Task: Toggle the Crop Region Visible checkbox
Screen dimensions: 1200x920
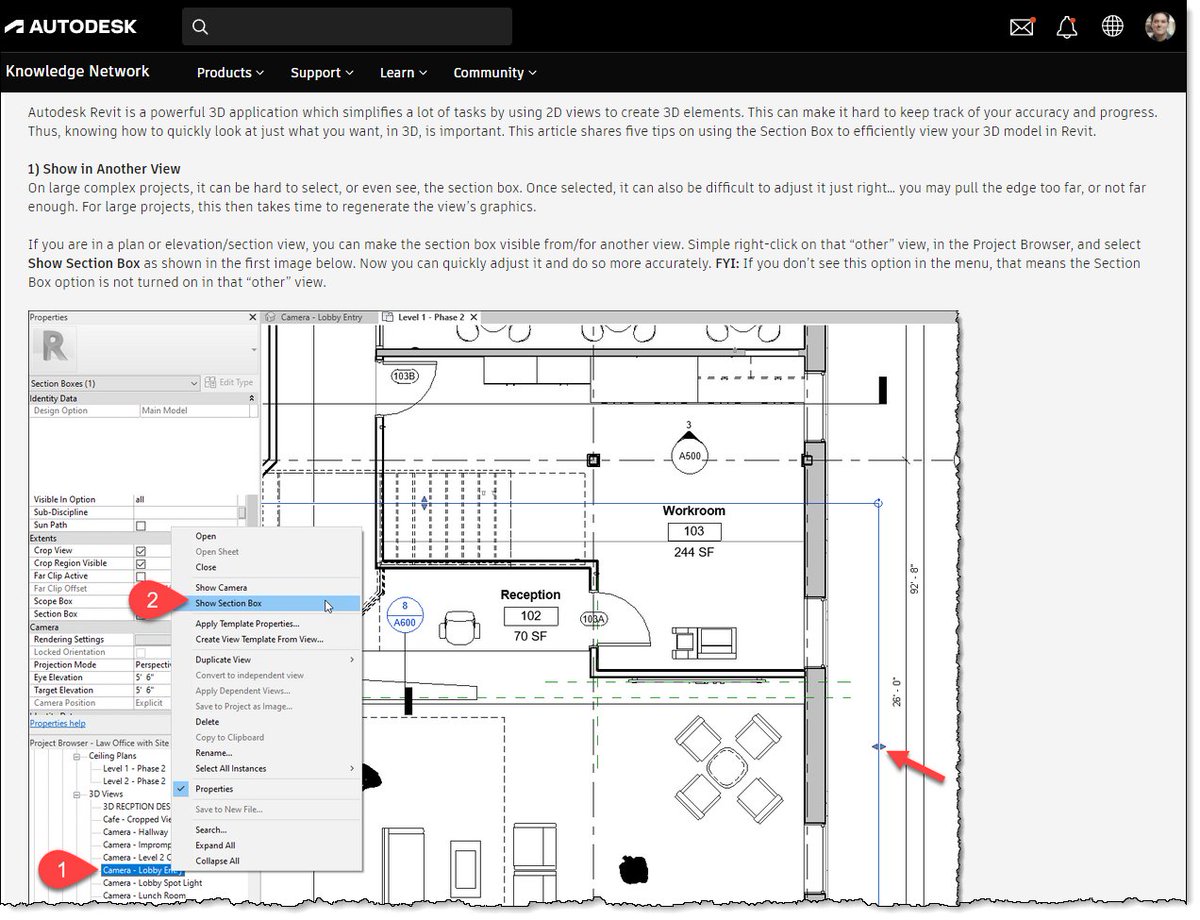Action: [141, 564]
